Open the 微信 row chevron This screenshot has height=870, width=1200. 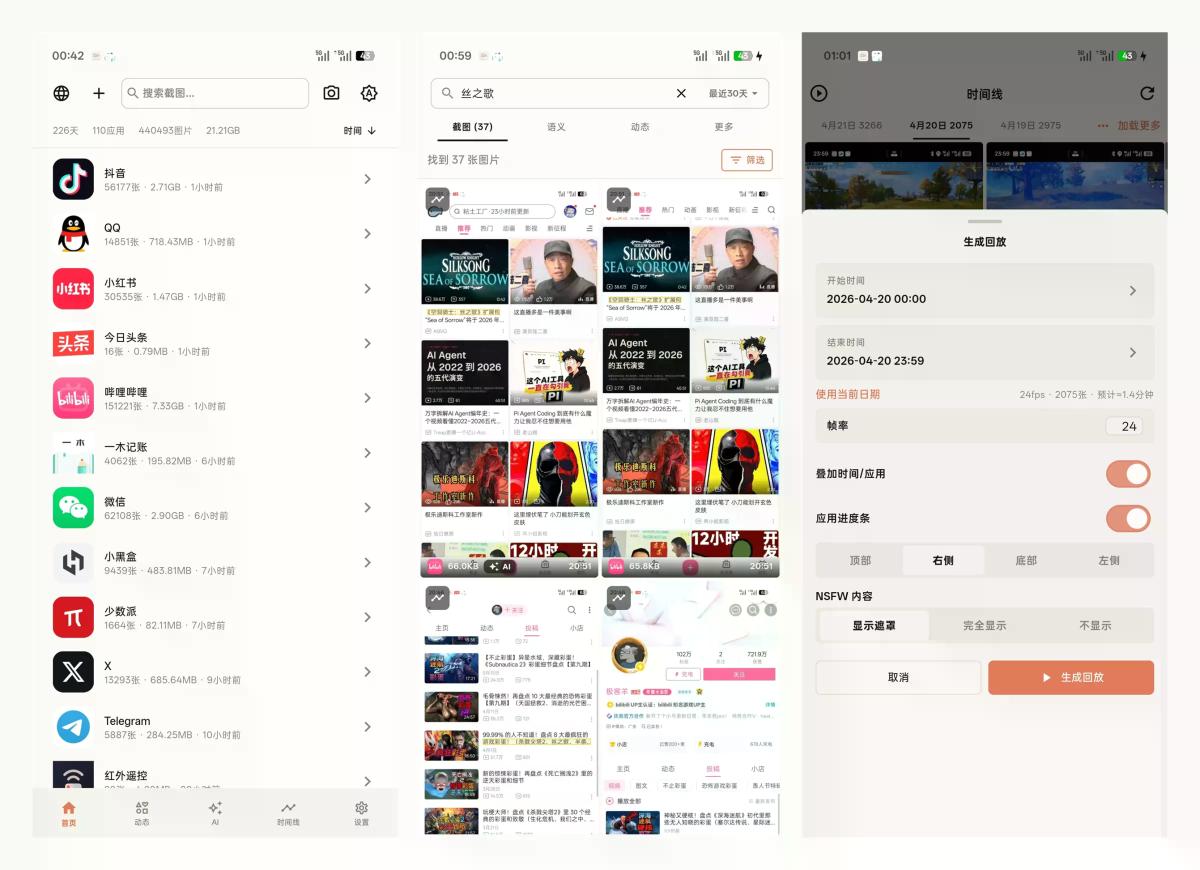click(x=367, y=508)
